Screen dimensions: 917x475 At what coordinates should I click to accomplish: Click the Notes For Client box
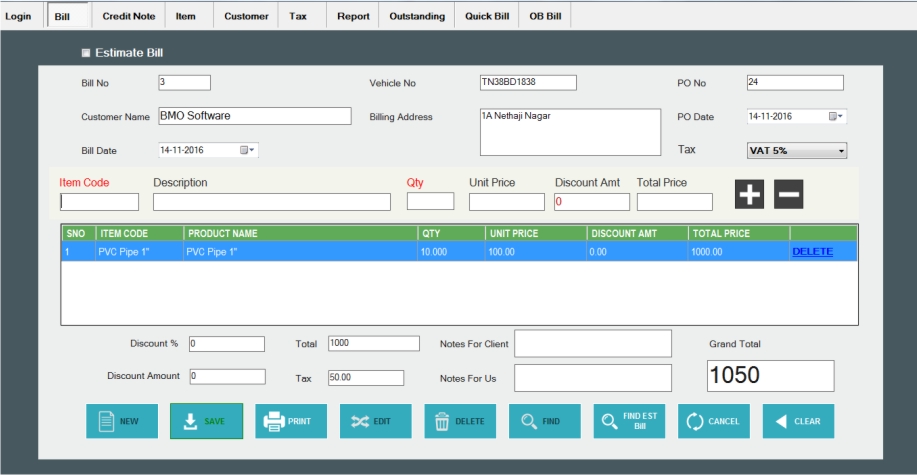click(593, 343)
